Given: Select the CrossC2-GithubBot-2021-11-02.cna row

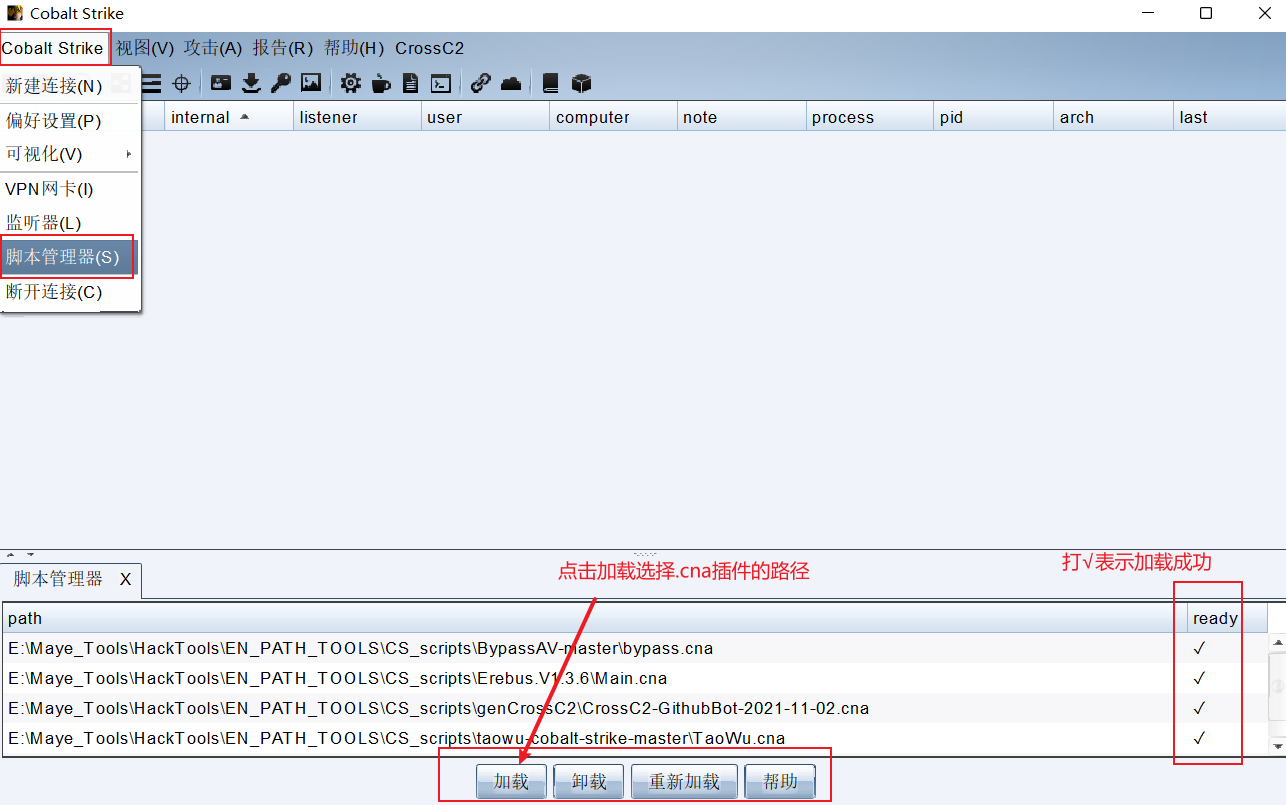Looking at the screenshot, I should (635, 708).
